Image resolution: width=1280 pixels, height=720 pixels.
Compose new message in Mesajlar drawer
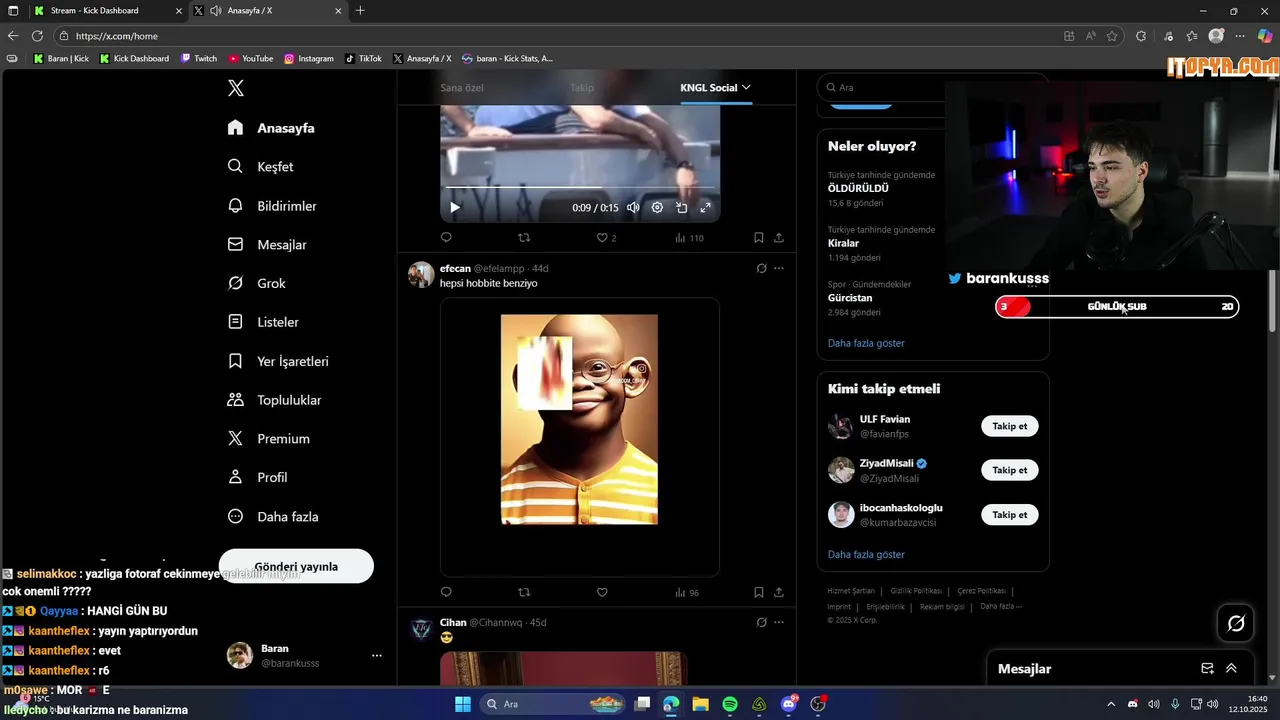[1207, 669]
